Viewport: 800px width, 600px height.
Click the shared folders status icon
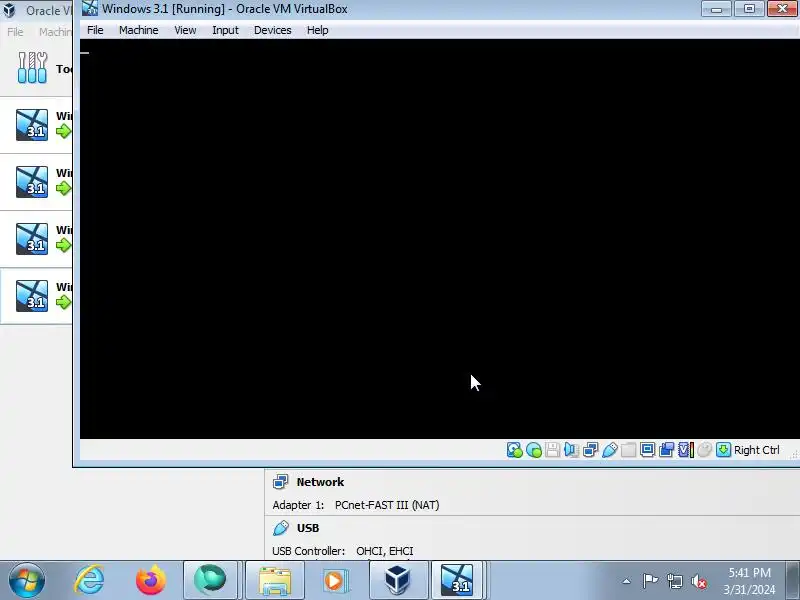[x=629, y=450]
